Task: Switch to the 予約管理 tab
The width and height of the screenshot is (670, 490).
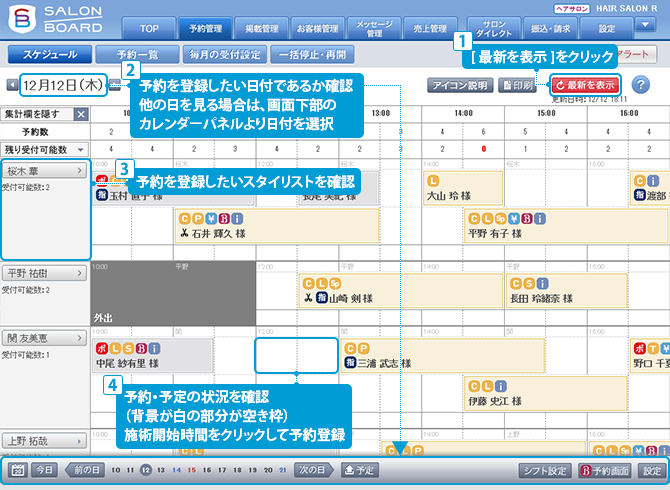Action: 205,29
